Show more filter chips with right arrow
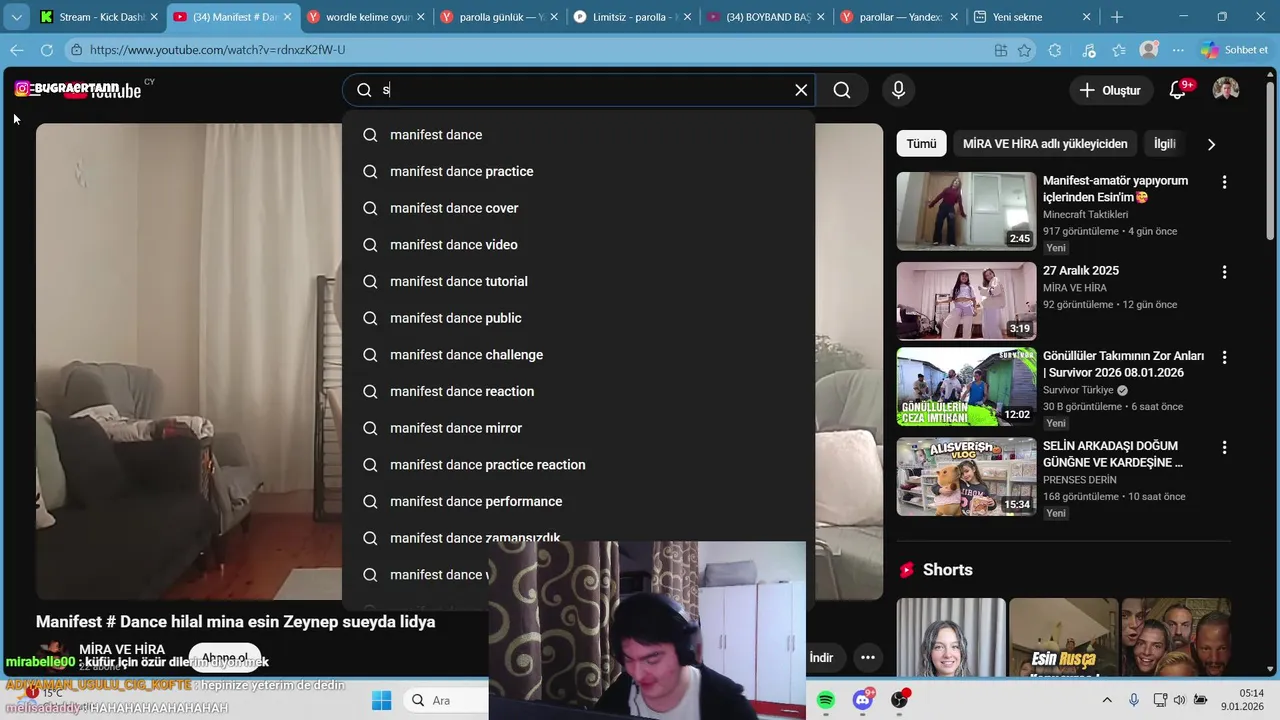 click(1211, 144)
